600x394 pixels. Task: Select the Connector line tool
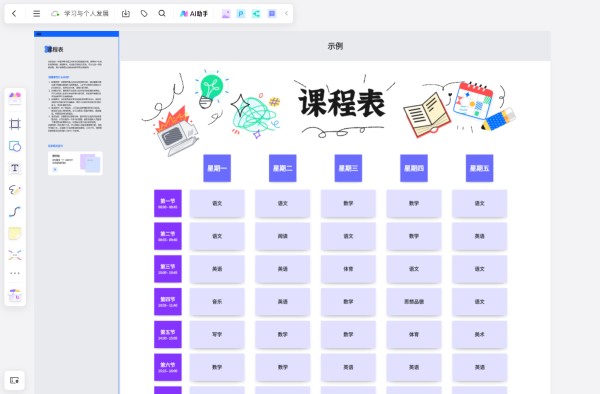coord(15,212)
